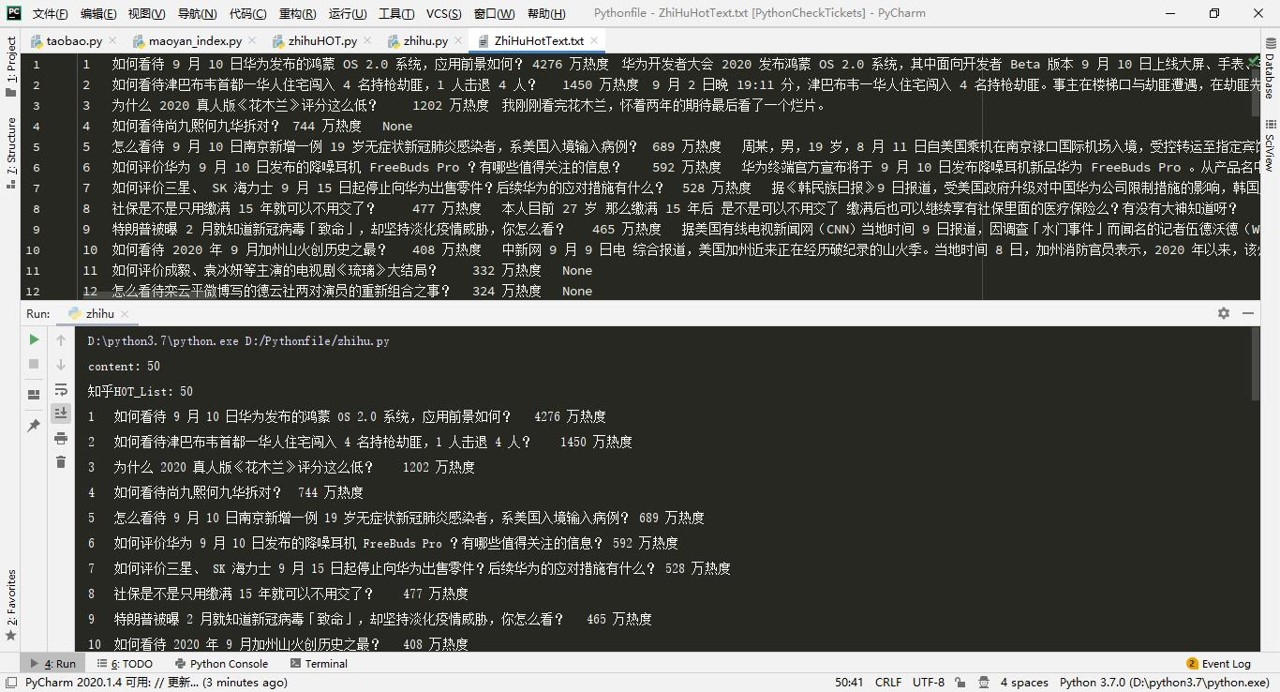The image size is (1280, 692).
Task: Open the 编辑(E) menu
Action: coord(98,14)
